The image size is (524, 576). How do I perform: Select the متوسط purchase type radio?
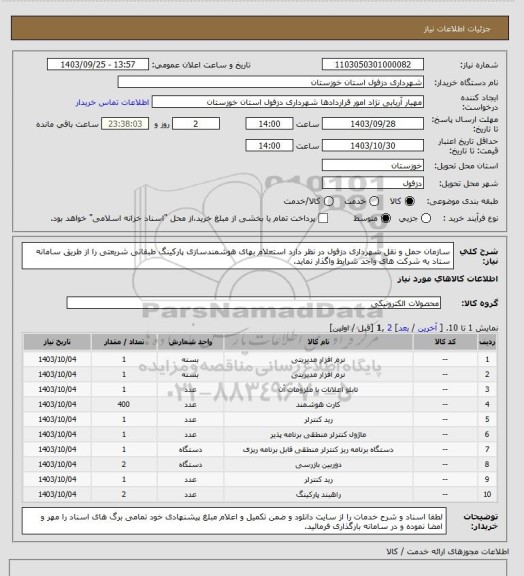point(385,218)
